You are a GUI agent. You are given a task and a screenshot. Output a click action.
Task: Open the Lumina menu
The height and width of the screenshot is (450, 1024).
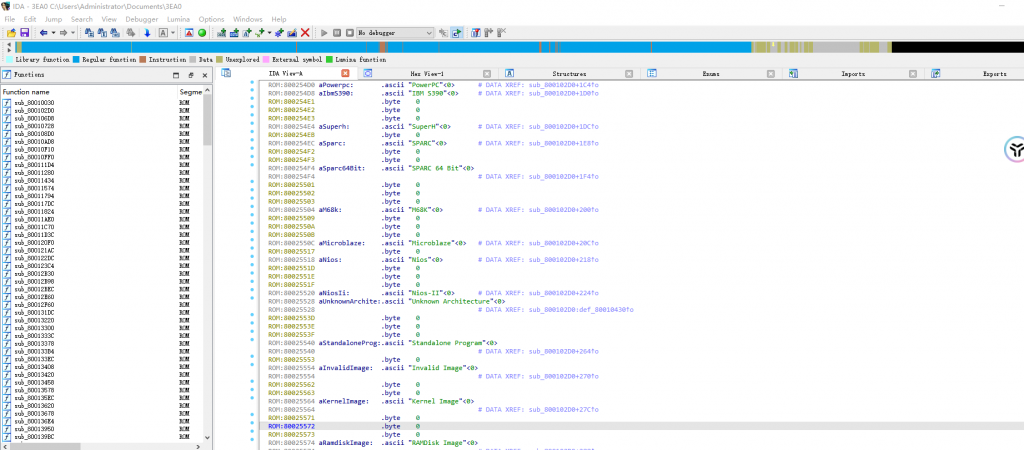(x=178, y=19)
